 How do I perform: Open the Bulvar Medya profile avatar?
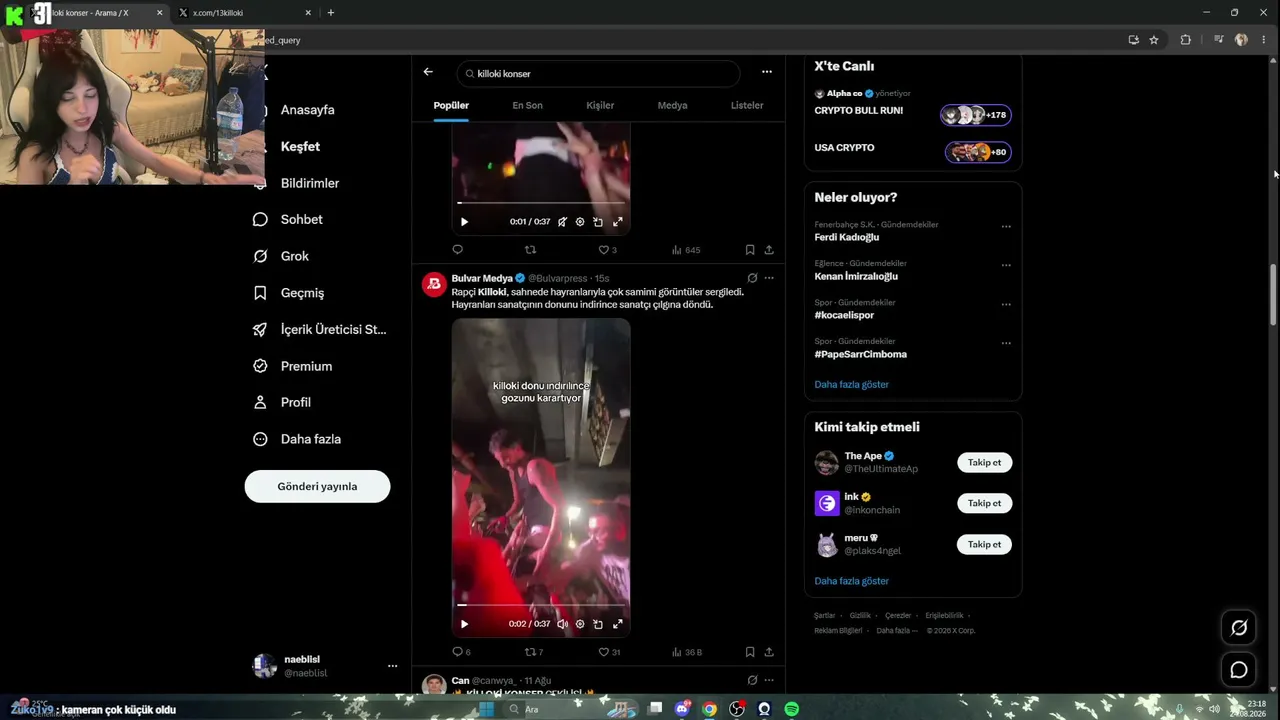tap(434, 284)
